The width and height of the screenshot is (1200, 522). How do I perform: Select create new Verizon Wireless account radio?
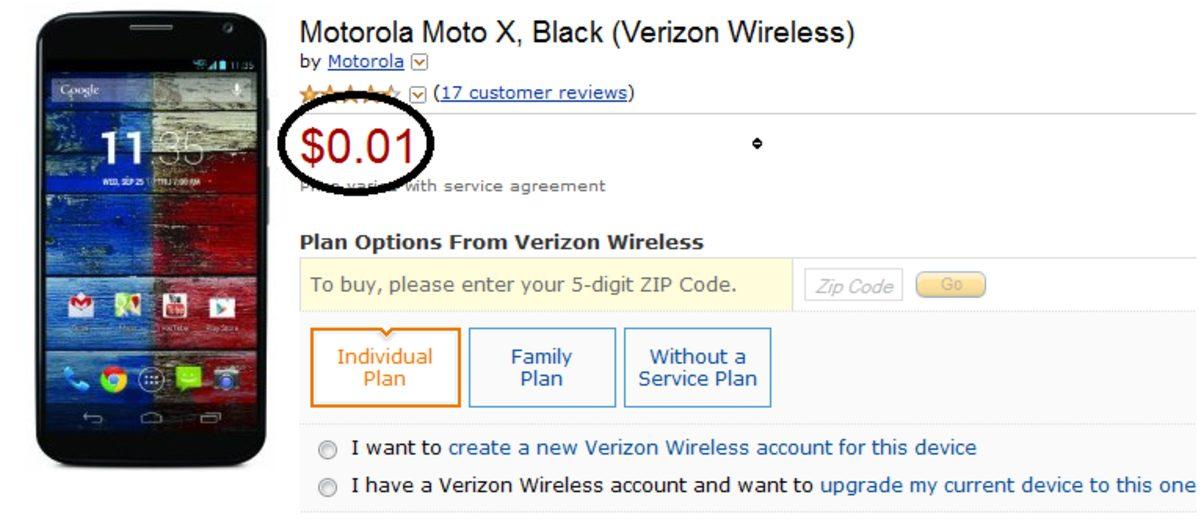327,450
